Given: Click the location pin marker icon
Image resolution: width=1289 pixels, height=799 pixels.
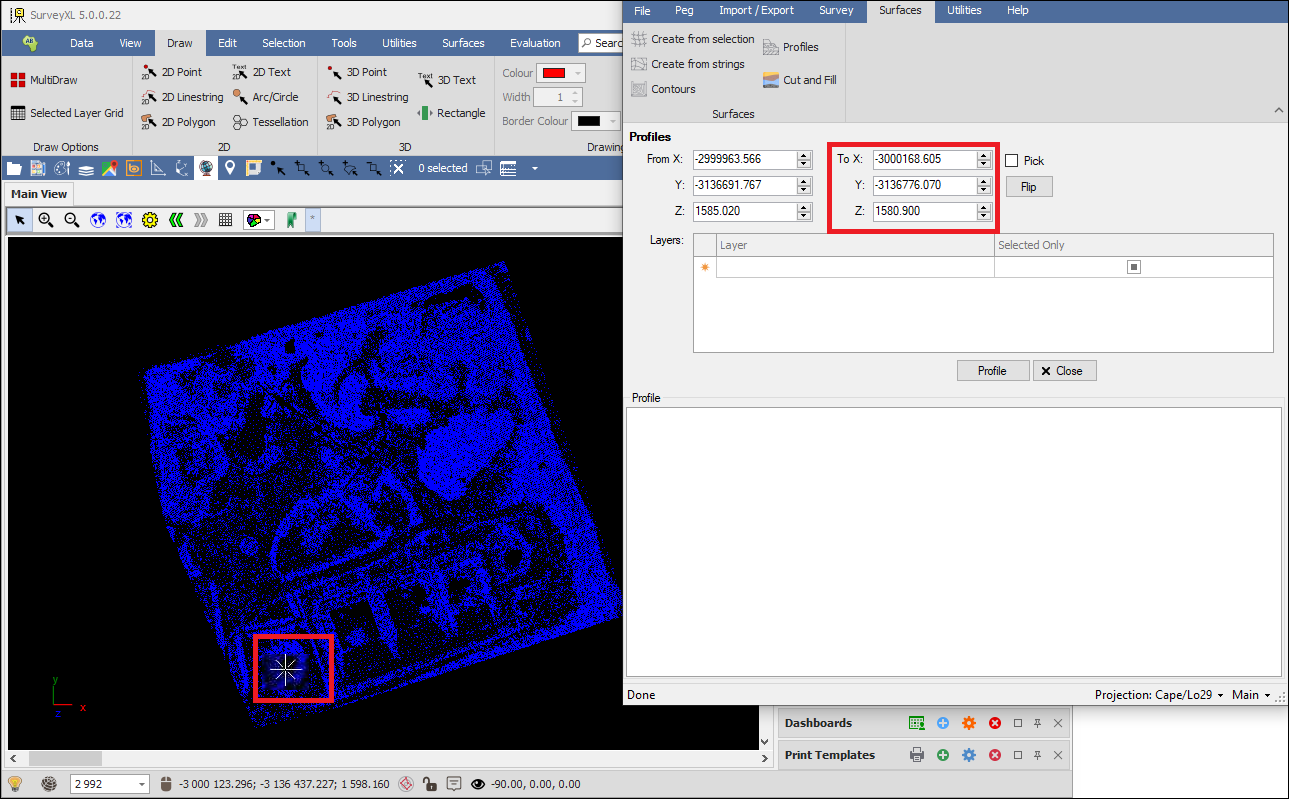Looking at the screenshot, I should pos(230,168).
